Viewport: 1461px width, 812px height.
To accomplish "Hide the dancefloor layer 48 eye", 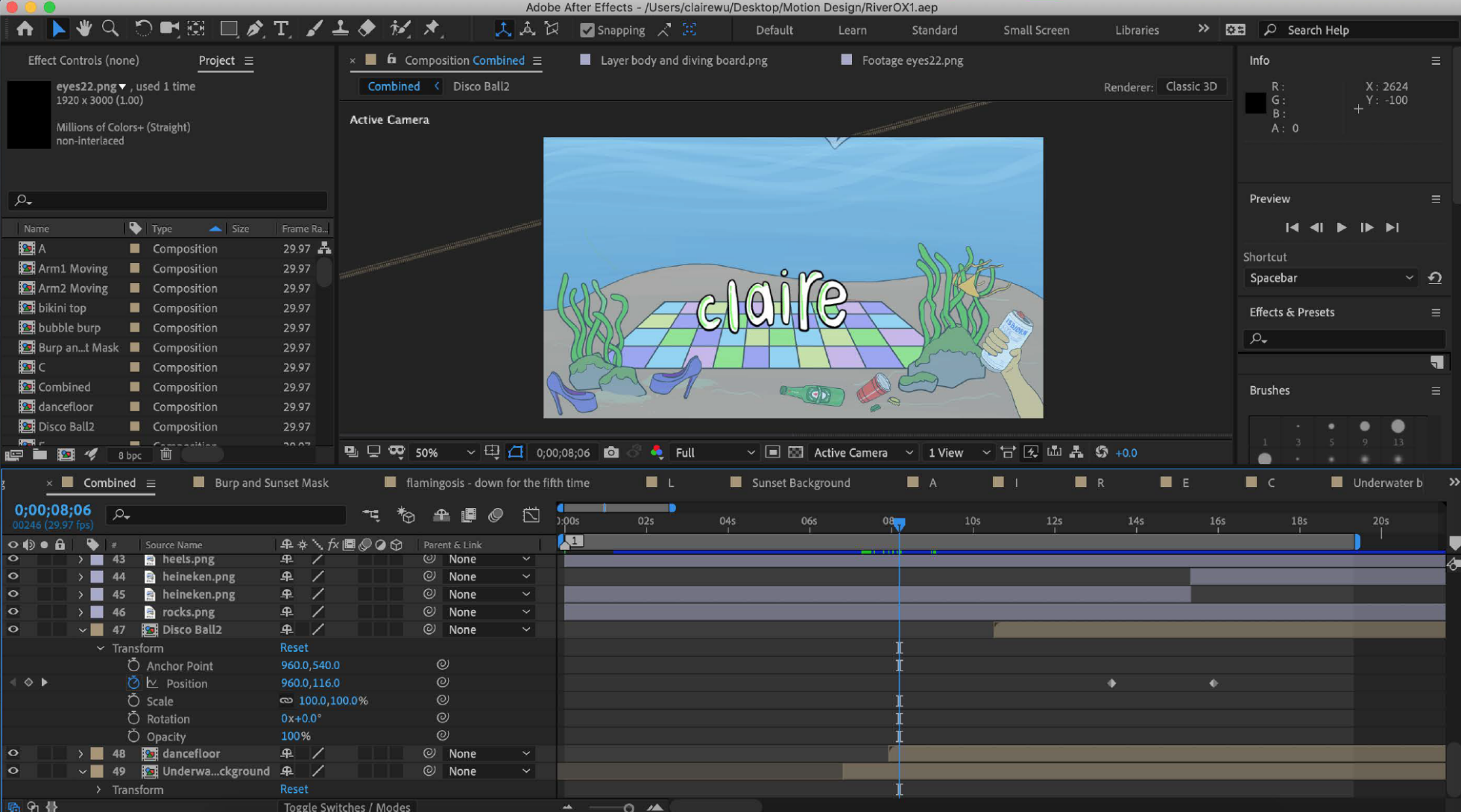I will pos(13,753).
